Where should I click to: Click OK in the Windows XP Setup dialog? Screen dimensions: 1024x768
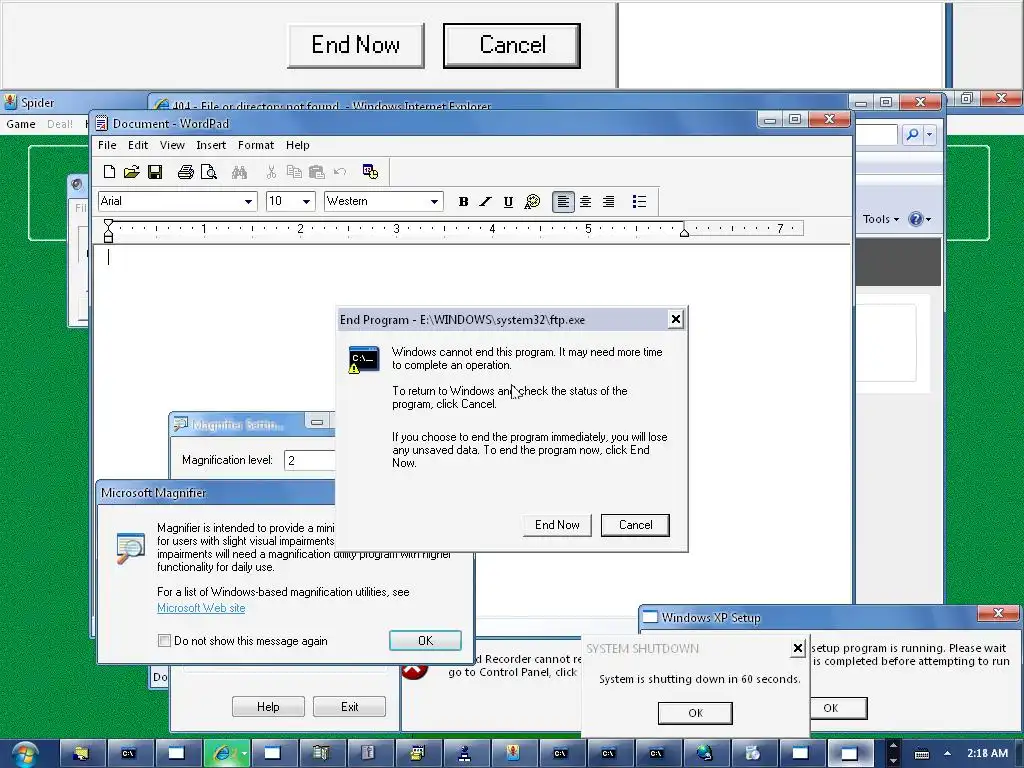(839, 708)
